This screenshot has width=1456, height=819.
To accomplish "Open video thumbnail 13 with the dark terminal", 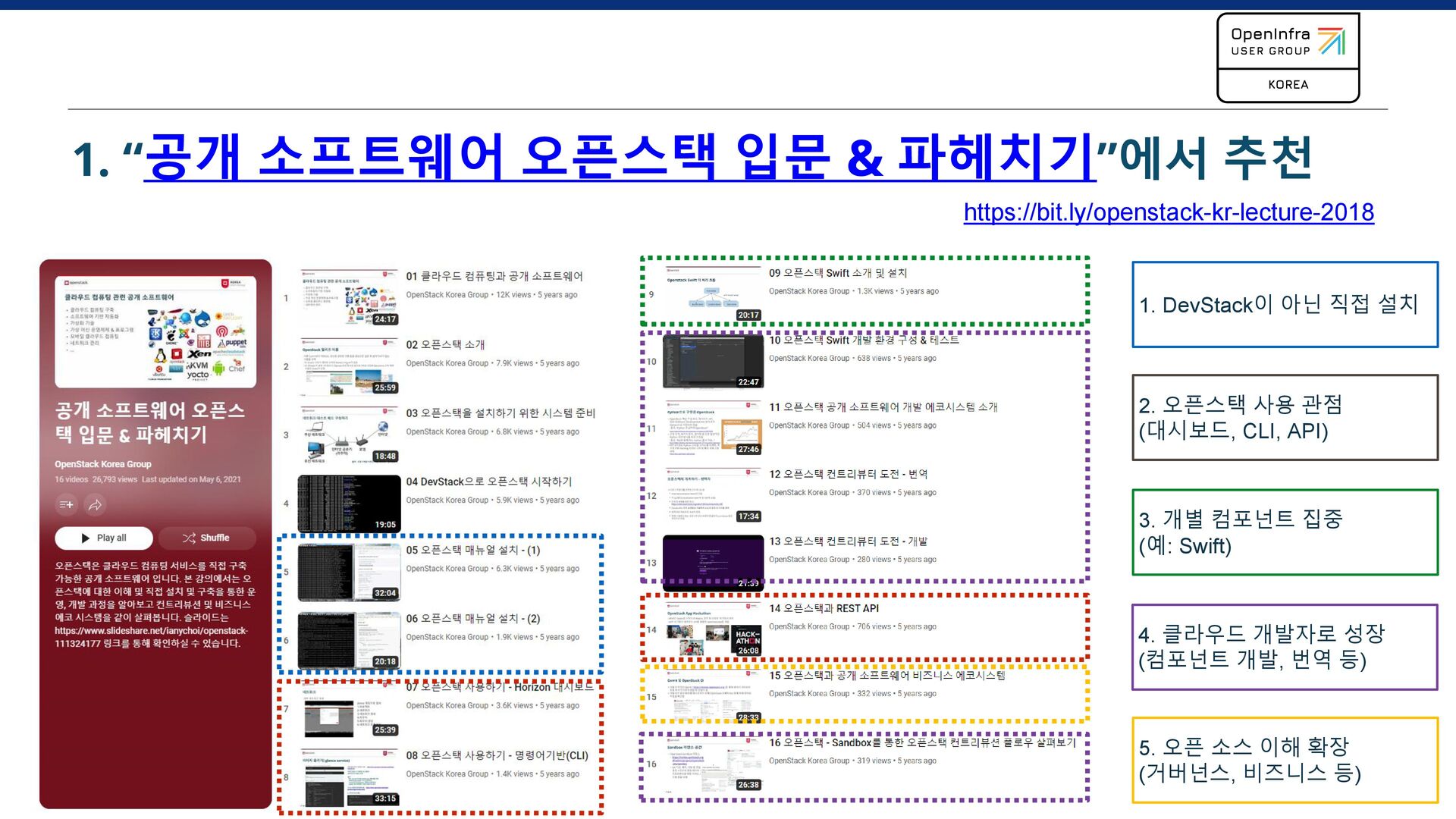I will pos(713,563).
